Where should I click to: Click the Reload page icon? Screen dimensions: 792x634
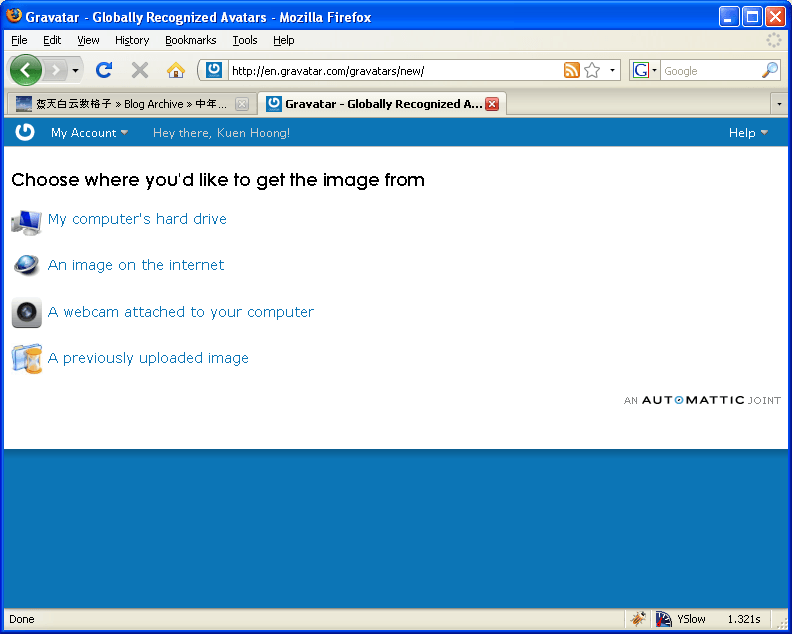point(103,70)
